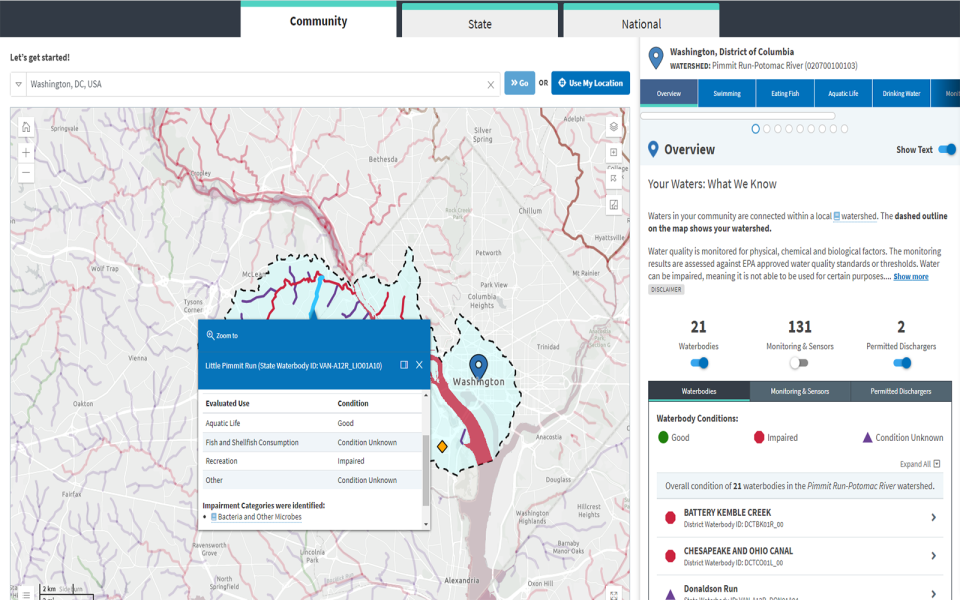The width and height of the screenshot is (960, 600).
Task: Click the dock icon on the Little Pimmit Run popup
Action: 404,365
